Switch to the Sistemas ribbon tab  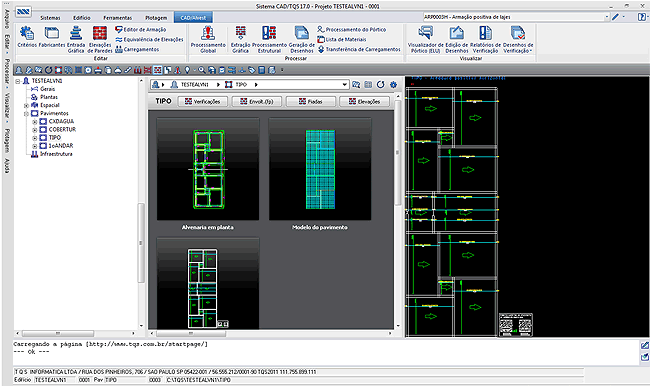pyautogui.click(x=50, y=18)
